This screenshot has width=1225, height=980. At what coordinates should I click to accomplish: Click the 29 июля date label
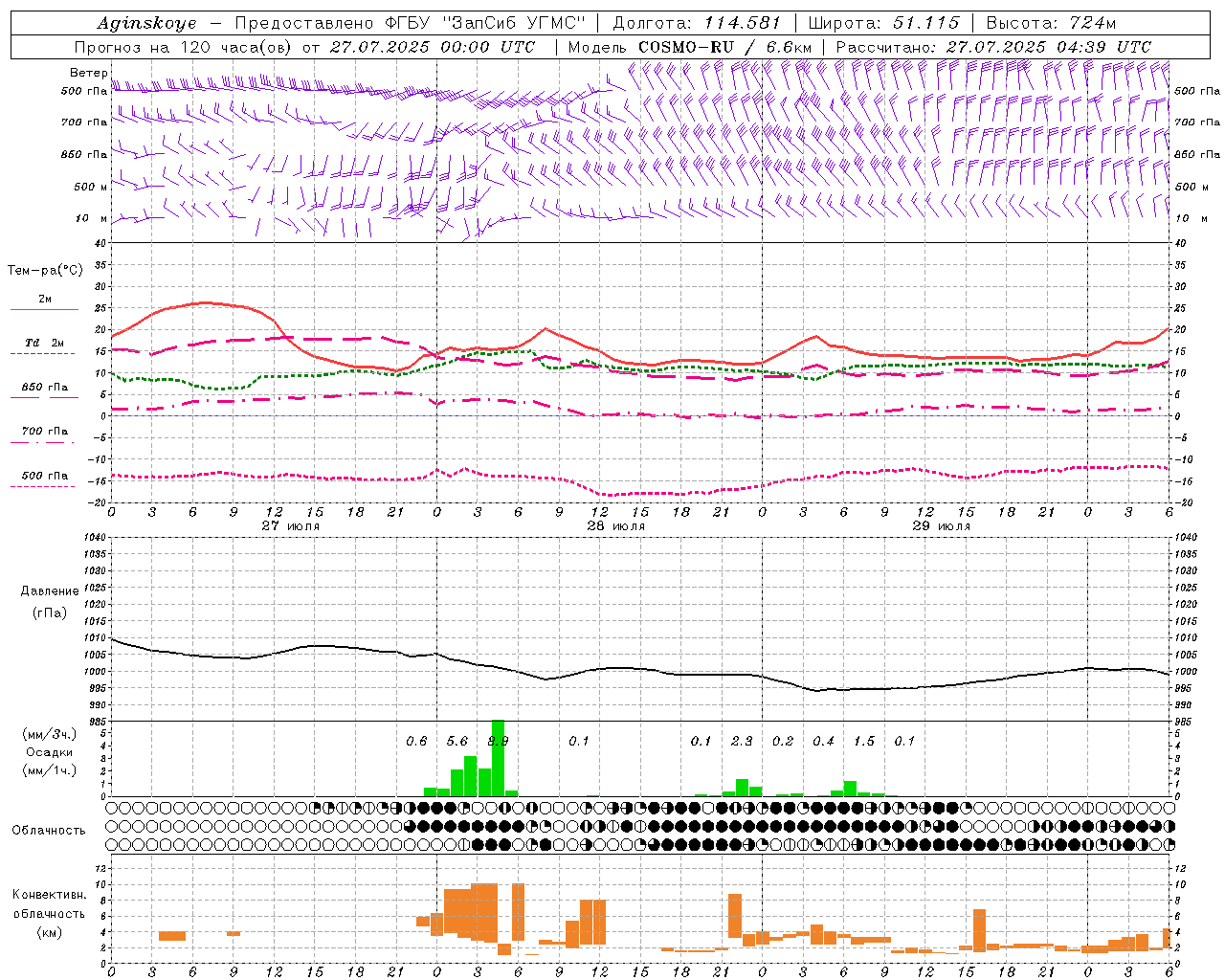(942, 525)
